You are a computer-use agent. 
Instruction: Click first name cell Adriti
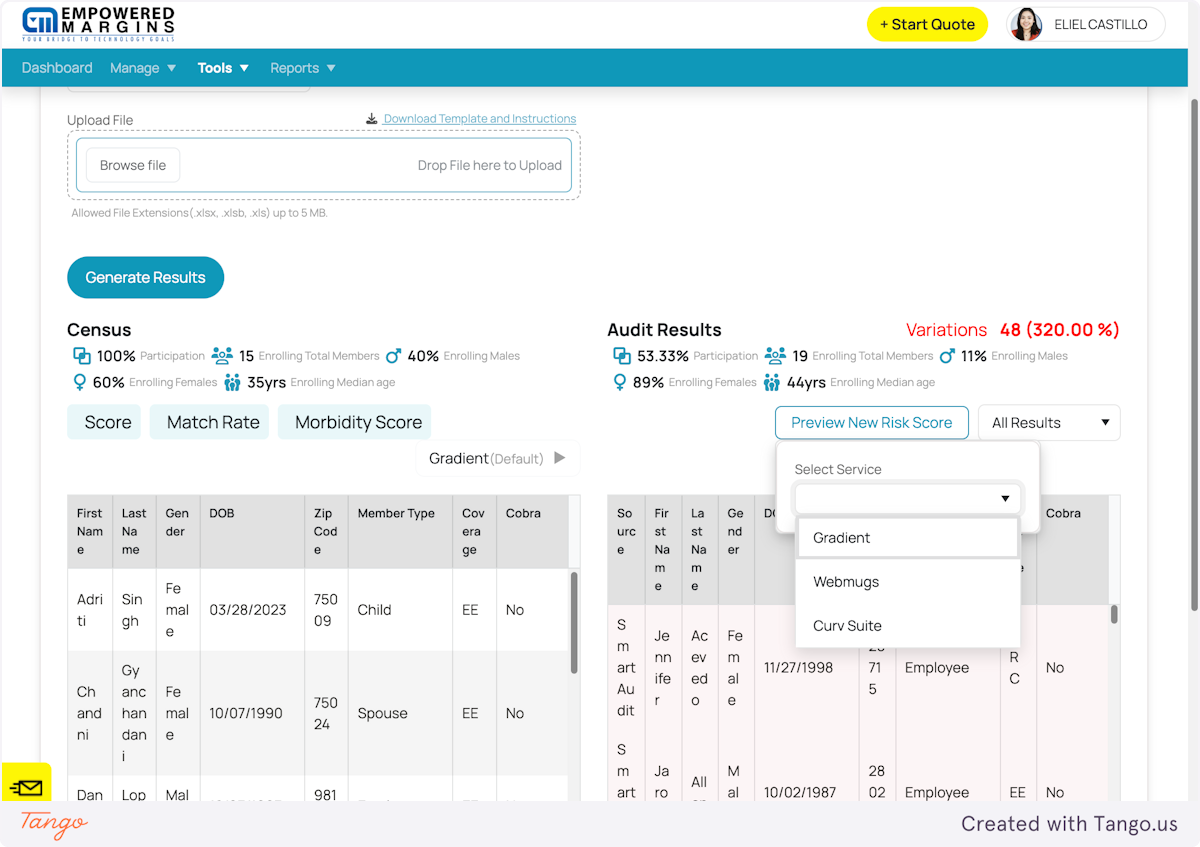[90, 610]
